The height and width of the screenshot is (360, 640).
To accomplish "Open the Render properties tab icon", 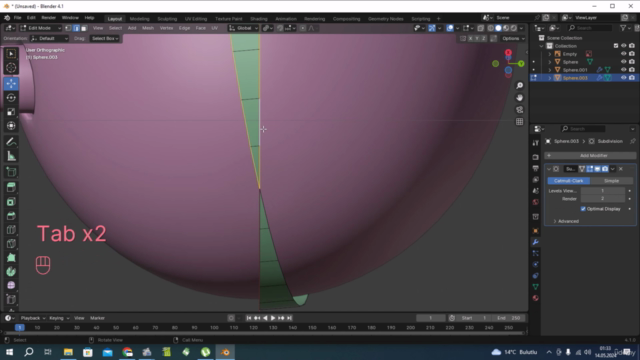I will point(536,157).
